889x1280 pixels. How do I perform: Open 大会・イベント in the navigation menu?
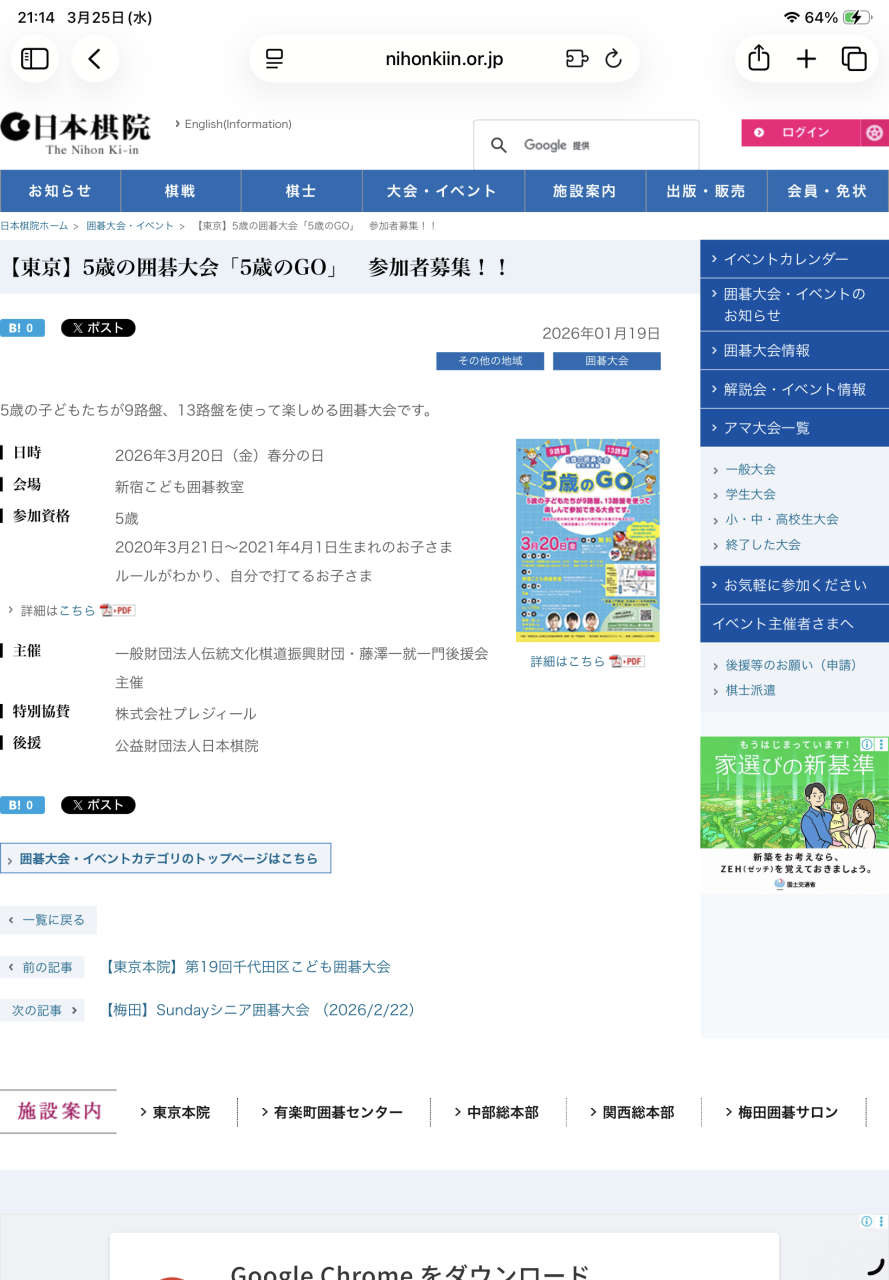pyautogui.click(x=443, y=190)
